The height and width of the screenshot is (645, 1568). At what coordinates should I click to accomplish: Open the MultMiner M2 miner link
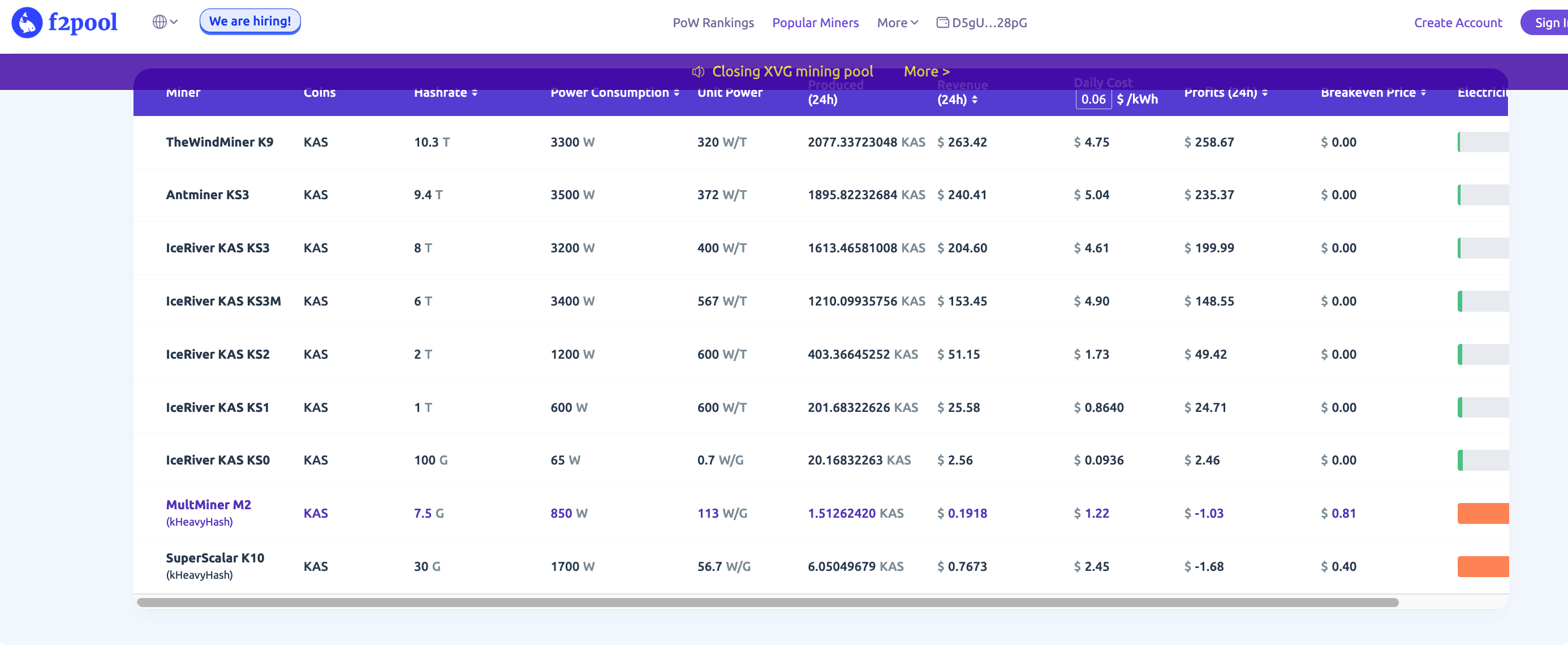208,505
